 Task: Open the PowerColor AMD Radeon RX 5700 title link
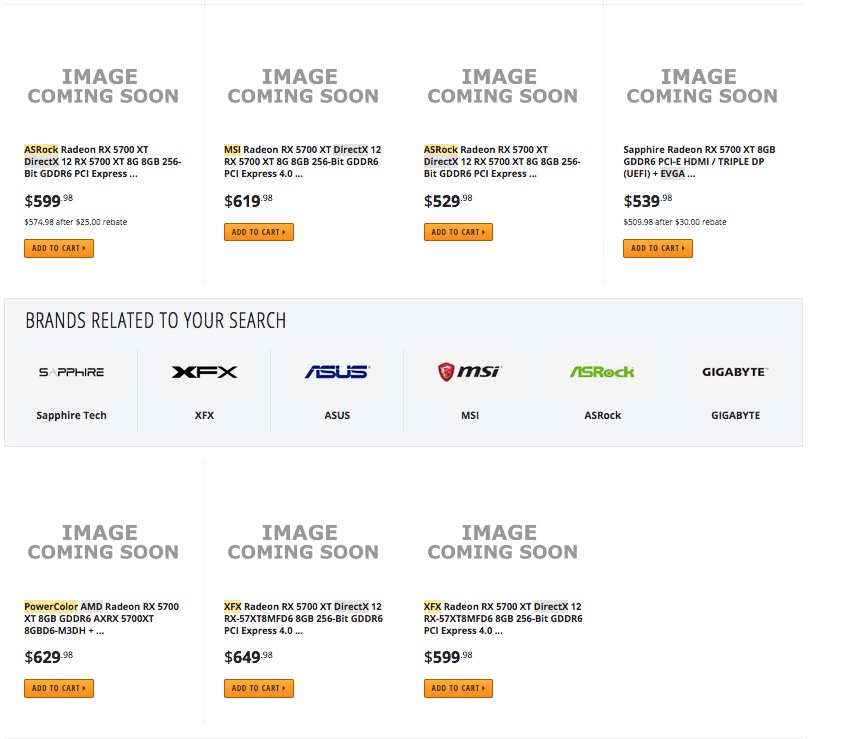click(102, 618)
